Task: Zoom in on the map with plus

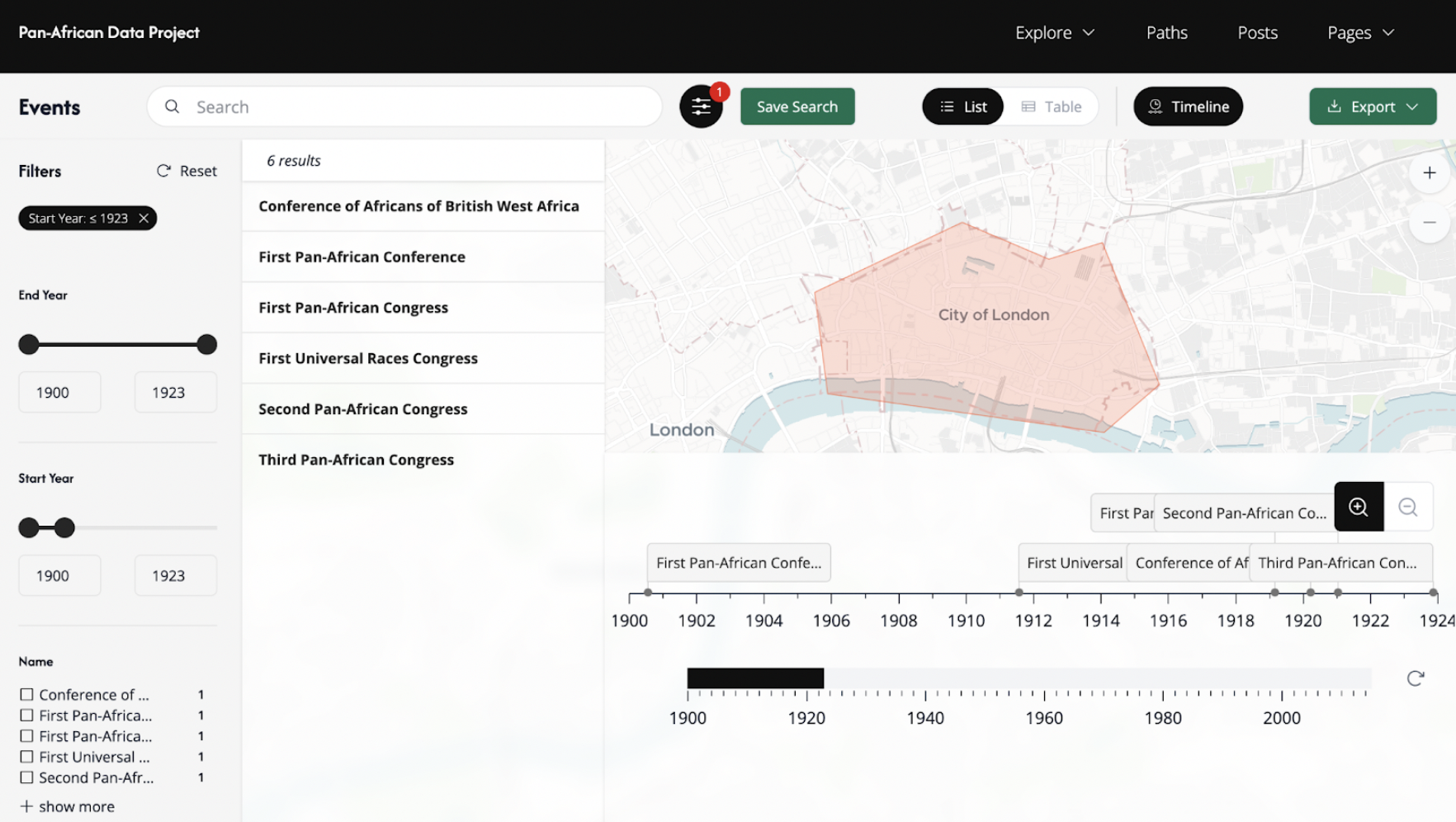Action: (1429, 173)
